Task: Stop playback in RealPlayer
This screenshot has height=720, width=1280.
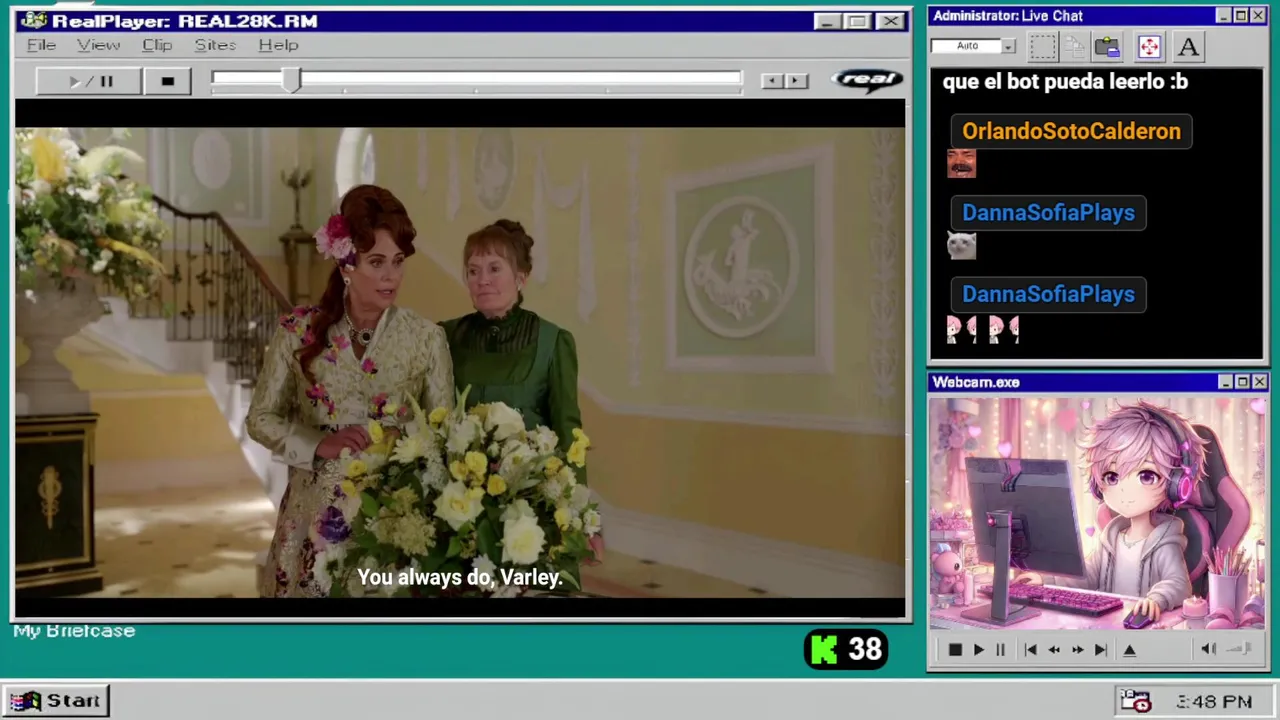Action: pyautogui.click(x=167, y=81)
